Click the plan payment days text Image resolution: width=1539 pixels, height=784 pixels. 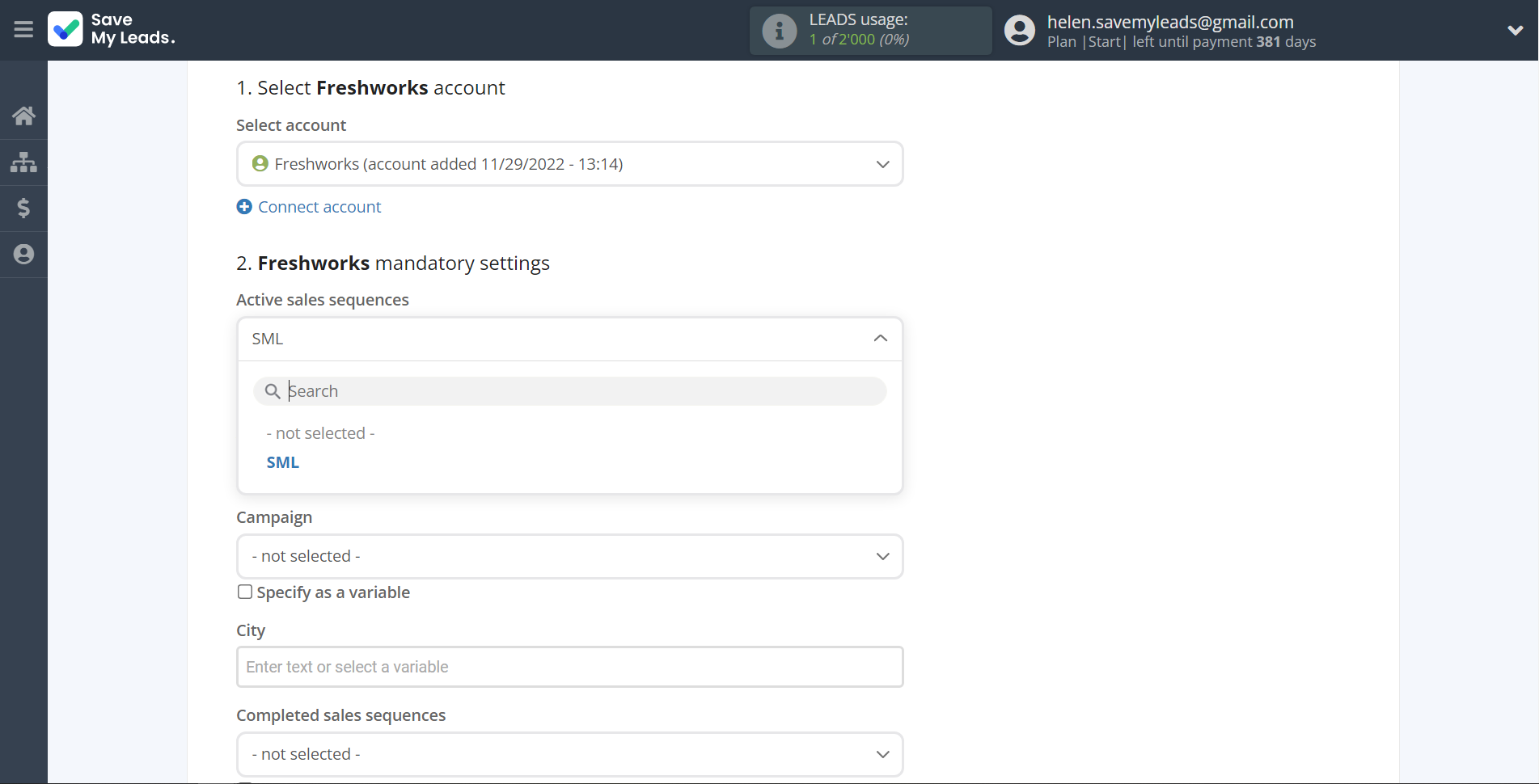click(1182, 41)
